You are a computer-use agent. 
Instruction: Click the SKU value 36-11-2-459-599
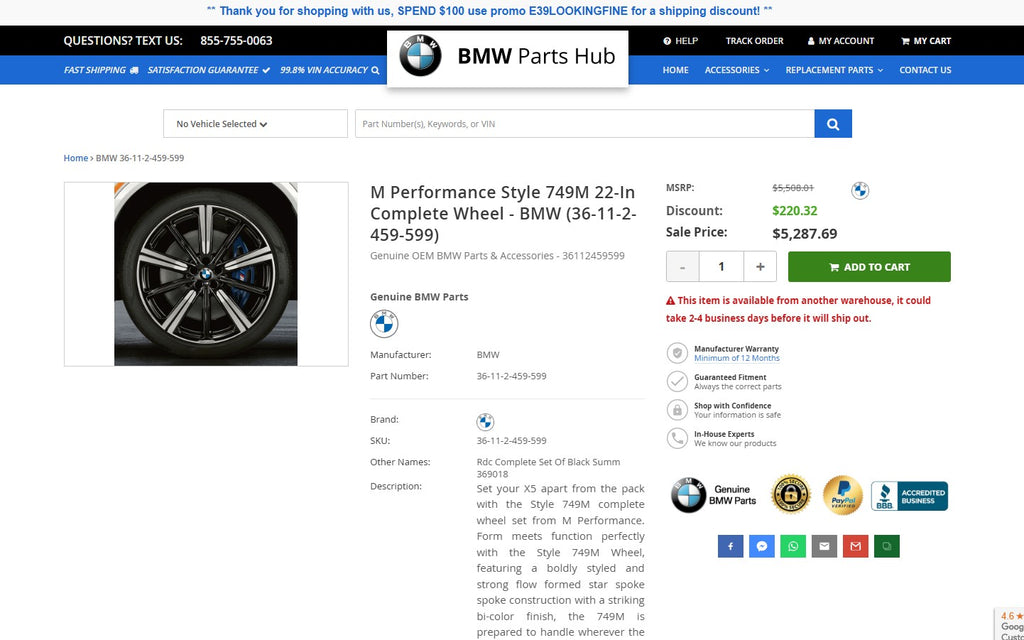coord(511,441)
